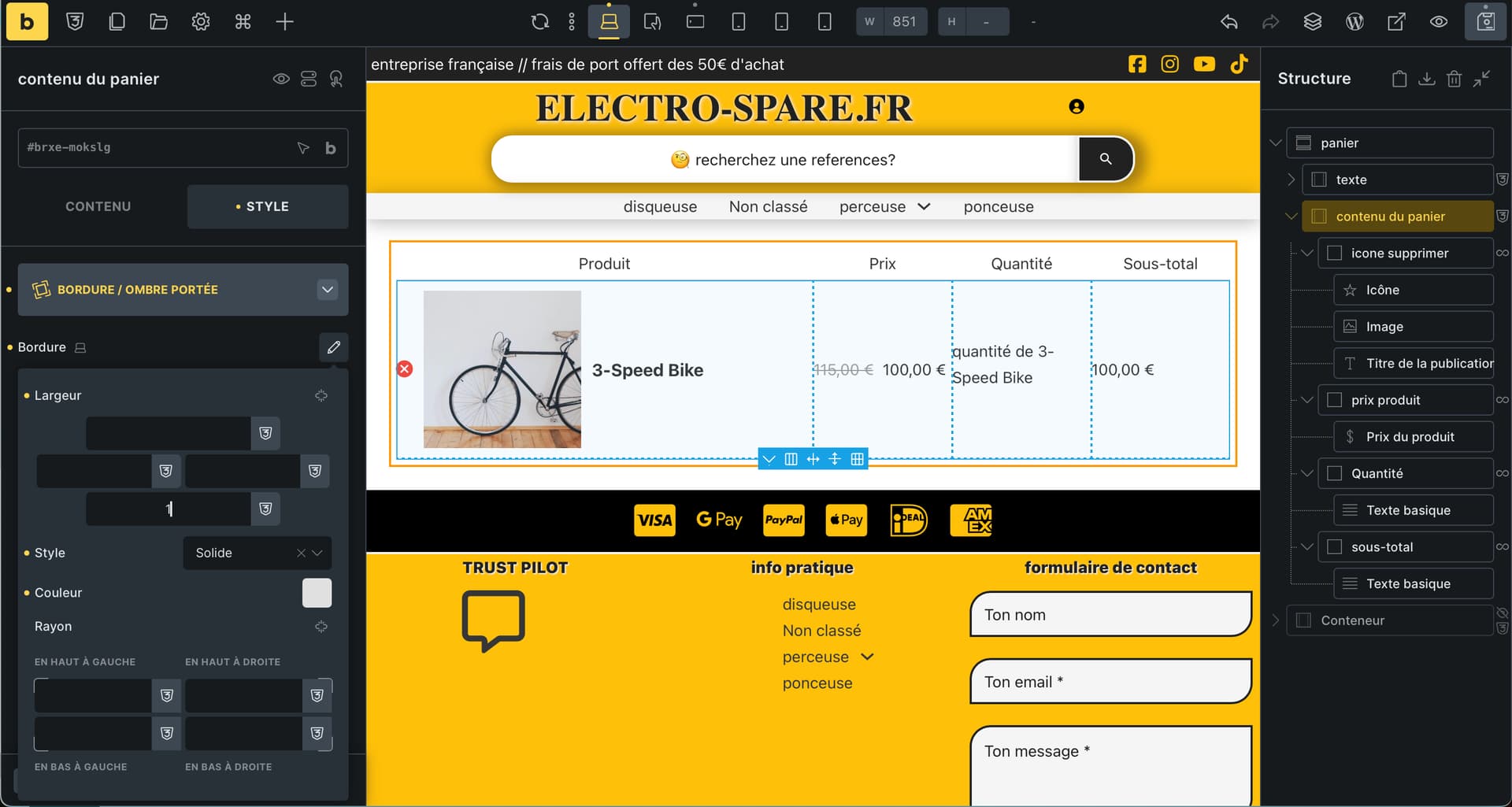1512x807 pixels.
Task: Switch to the STYLE tab
Action: 267,206
